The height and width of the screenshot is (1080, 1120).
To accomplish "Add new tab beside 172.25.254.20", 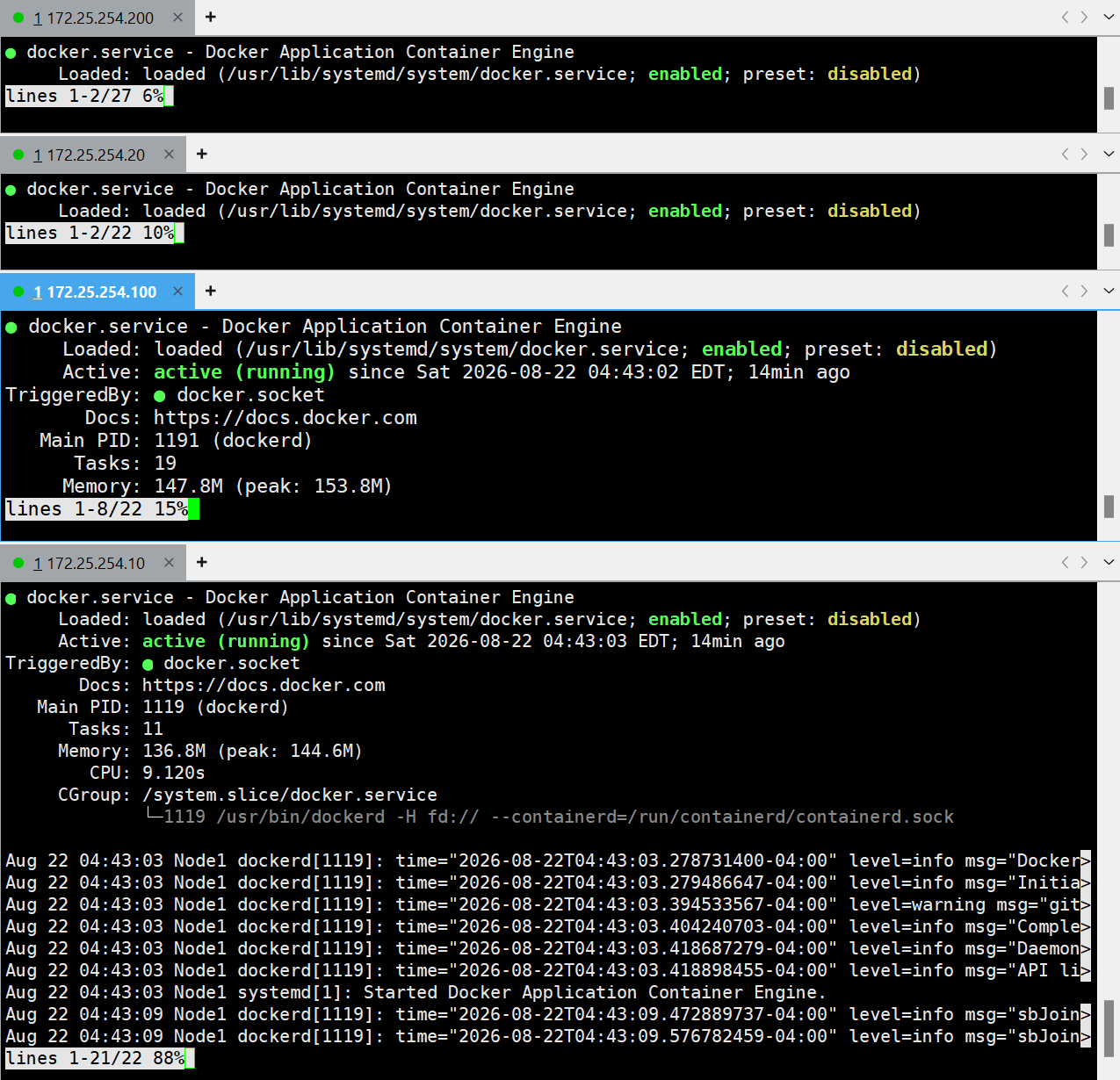I will click(202, 154).
